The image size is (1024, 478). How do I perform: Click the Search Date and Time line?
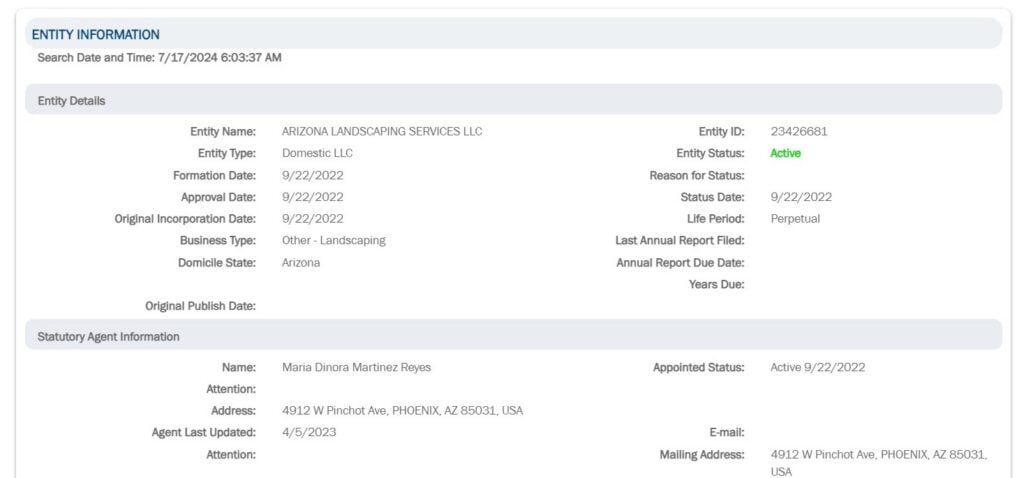click(x=159, y=57)
